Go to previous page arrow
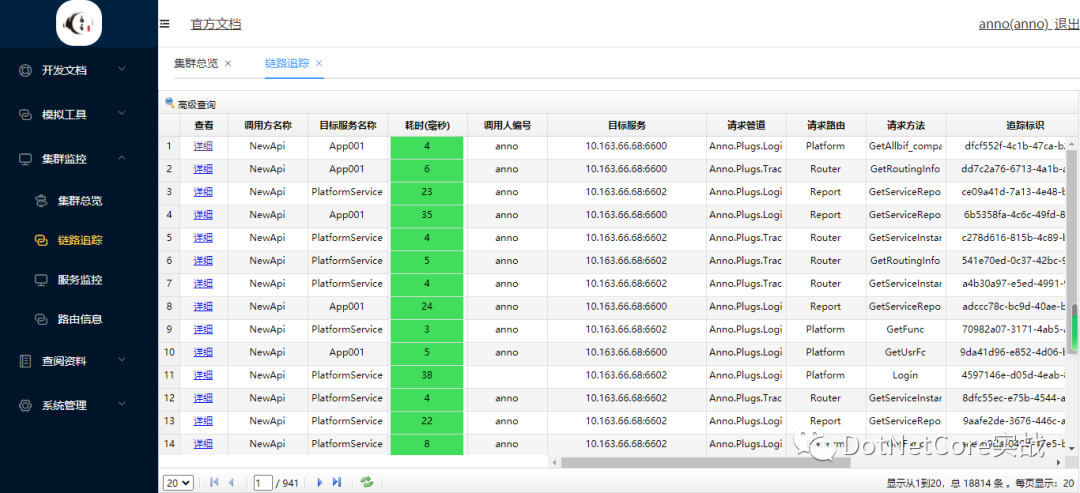 click(x=231, y=482)
